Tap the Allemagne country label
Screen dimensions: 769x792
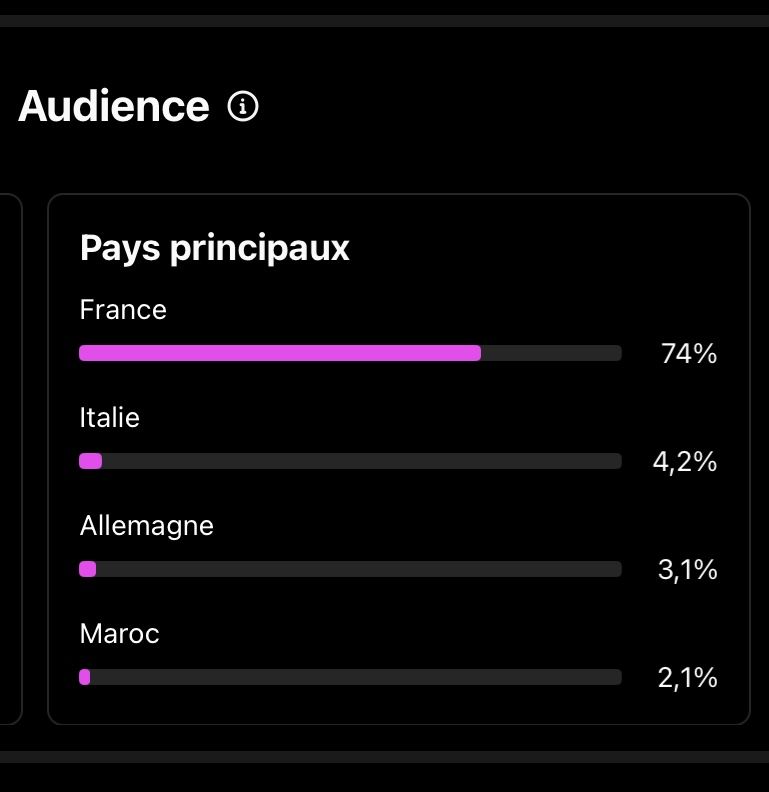click(147, 526)
